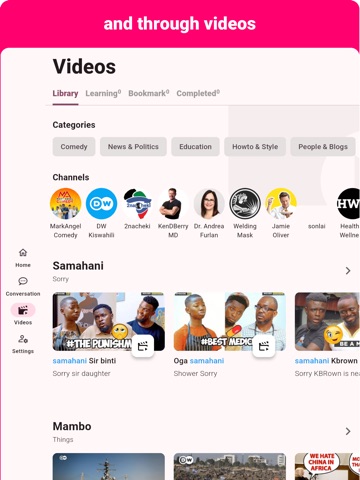This screenshot has height=480, width=360.
Task: Open MarkAngel Comedy channel avatar
Action: (x=65, y=203)
